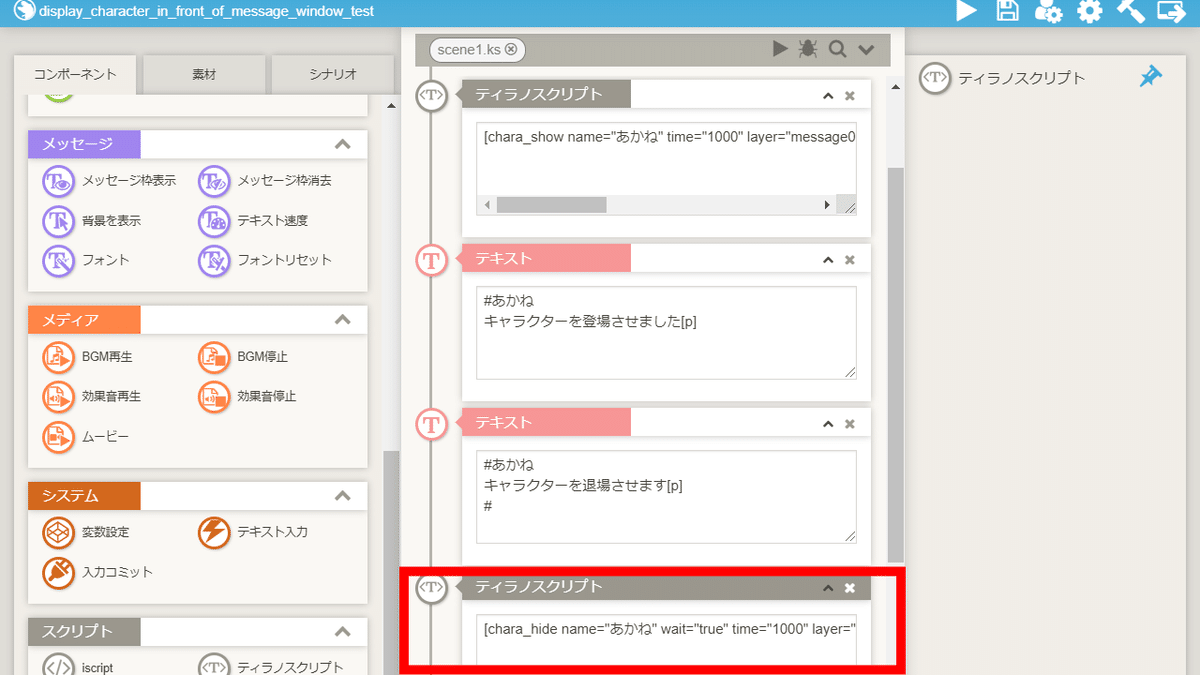Click the debug bug icon in scenario bar
This screenshot has width=1200, height=675.
click(808, 49)
